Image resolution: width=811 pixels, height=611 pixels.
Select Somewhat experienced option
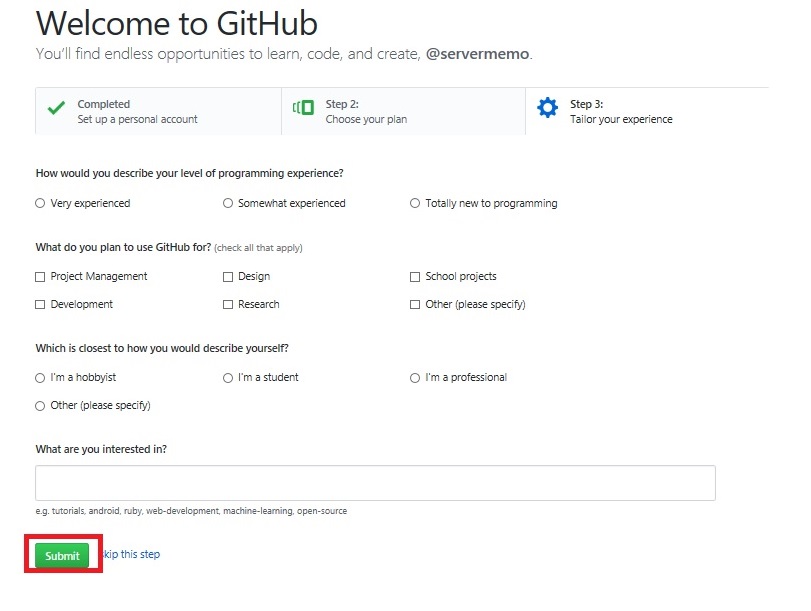[228, 203]
